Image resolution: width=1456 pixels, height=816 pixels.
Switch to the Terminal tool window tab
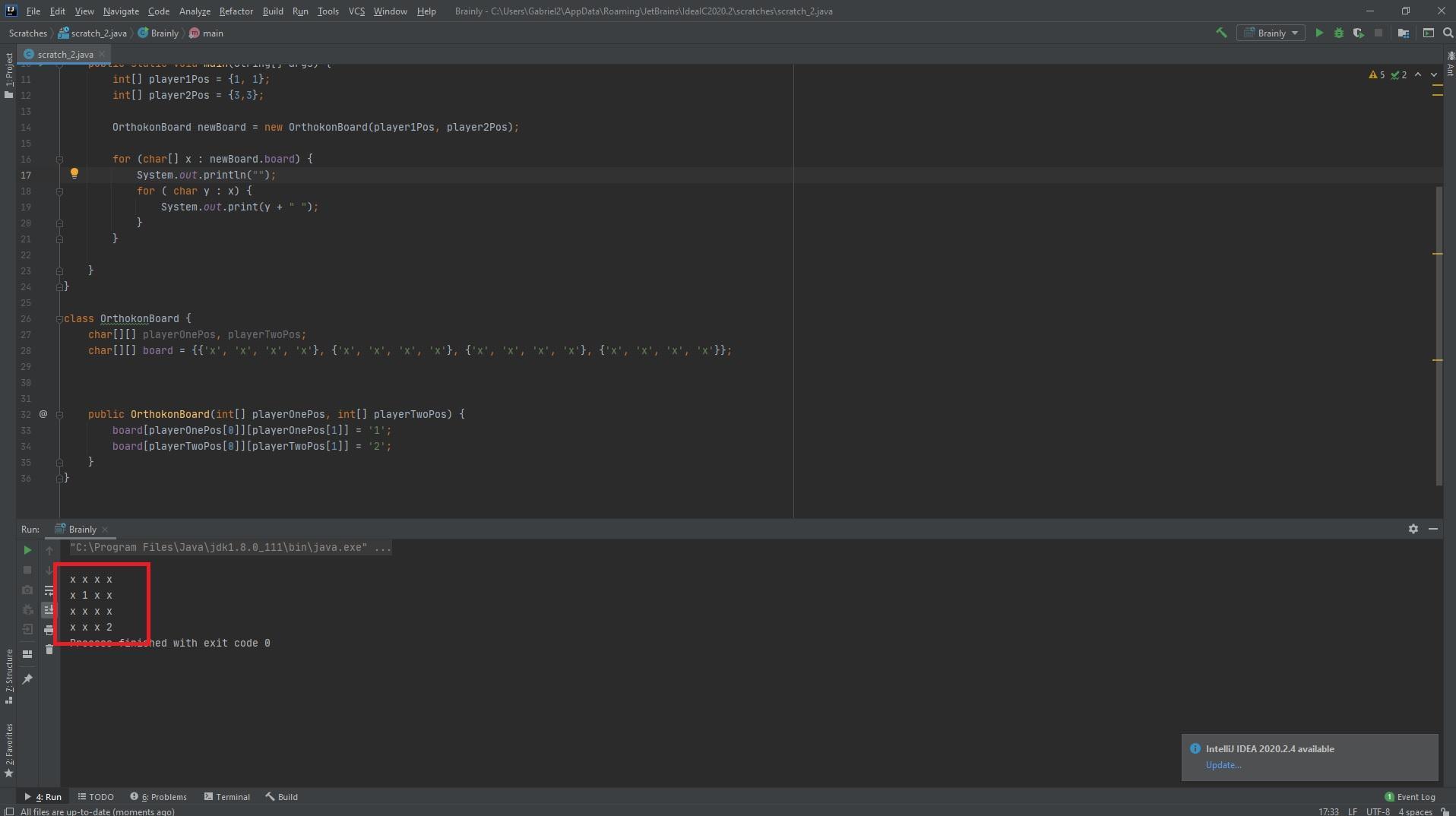click(x=226, y=797)
